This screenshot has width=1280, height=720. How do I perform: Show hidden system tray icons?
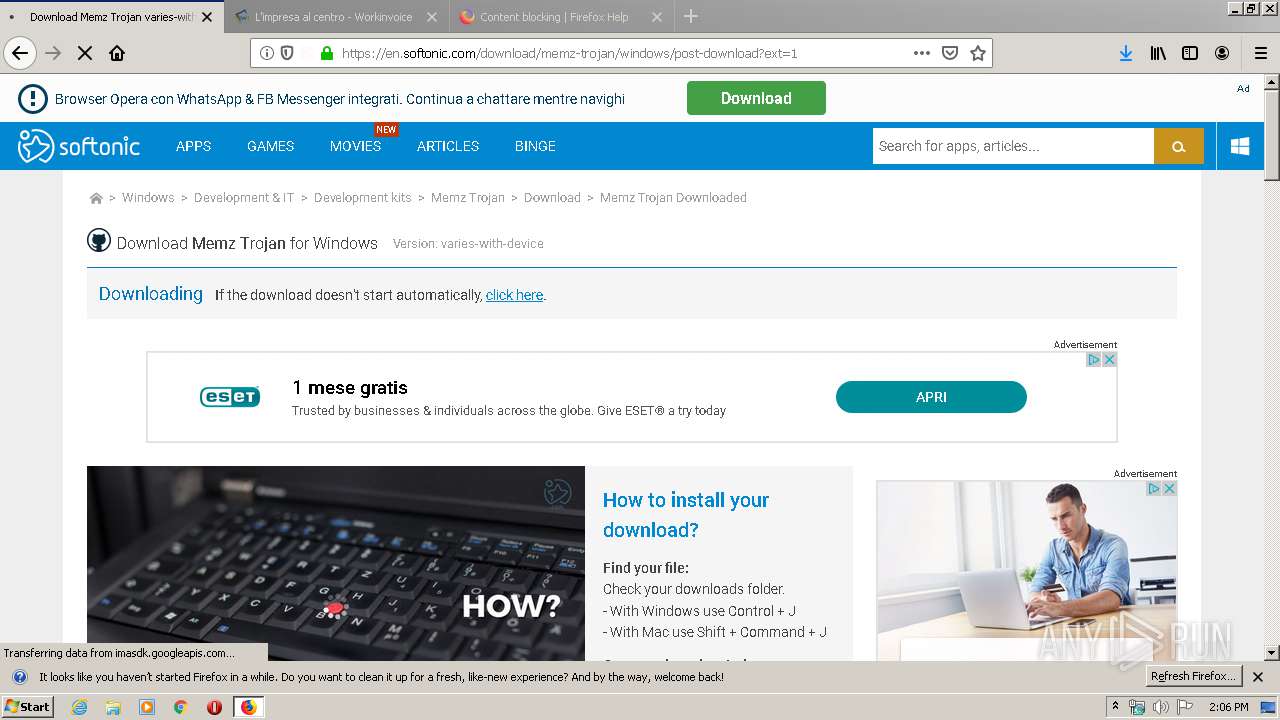(1115, 707)
